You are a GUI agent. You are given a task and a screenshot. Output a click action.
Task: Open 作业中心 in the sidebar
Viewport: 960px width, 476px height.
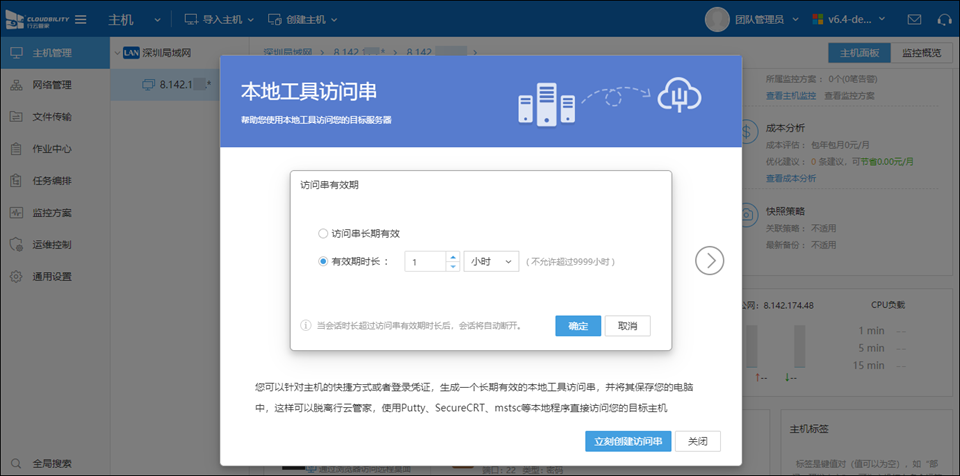pyautogui.click(x=51, y=149)
